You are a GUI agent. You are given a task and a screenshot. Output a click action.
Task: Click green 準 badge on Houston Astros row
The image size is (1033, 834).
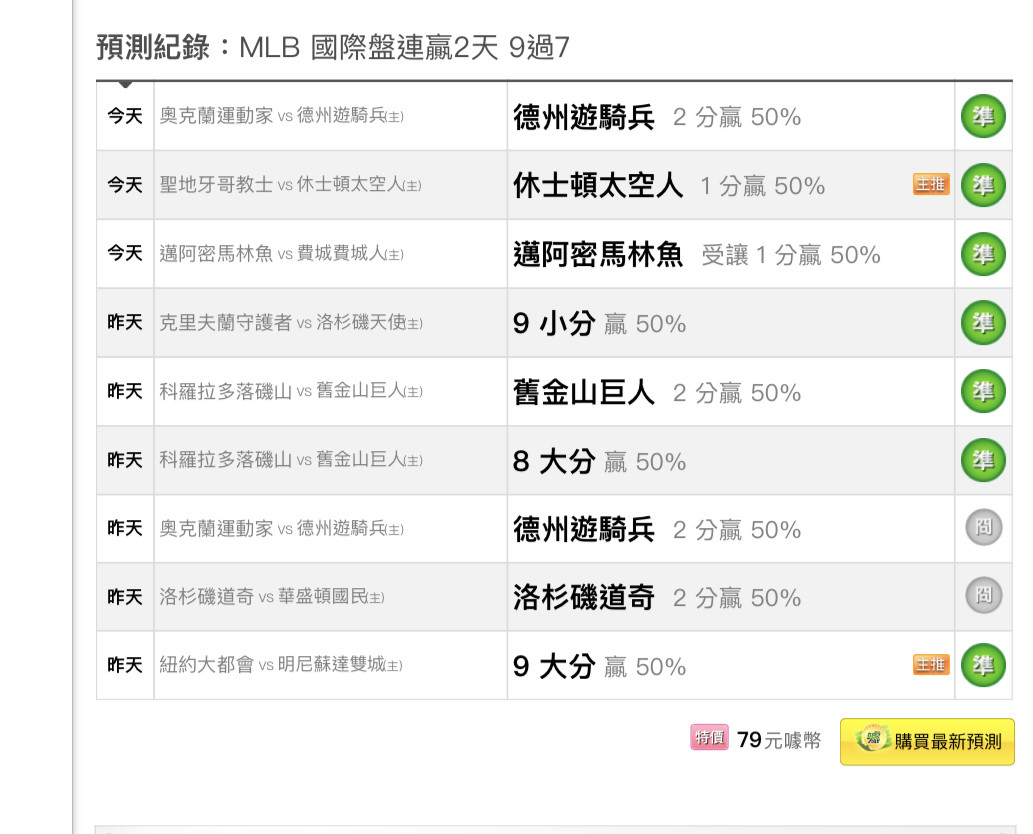click(x=983, y=185)
